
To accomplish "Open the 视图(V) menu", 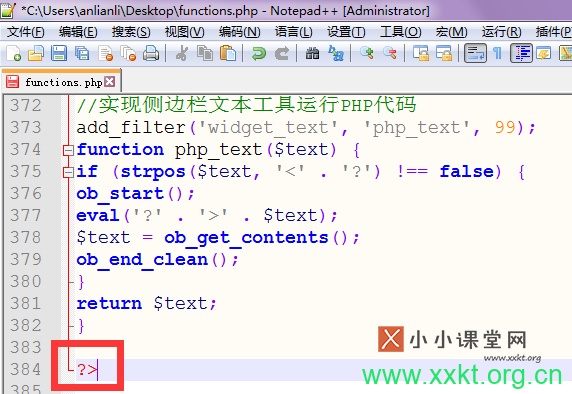I will pyautogui.click(x=184, y=32).
